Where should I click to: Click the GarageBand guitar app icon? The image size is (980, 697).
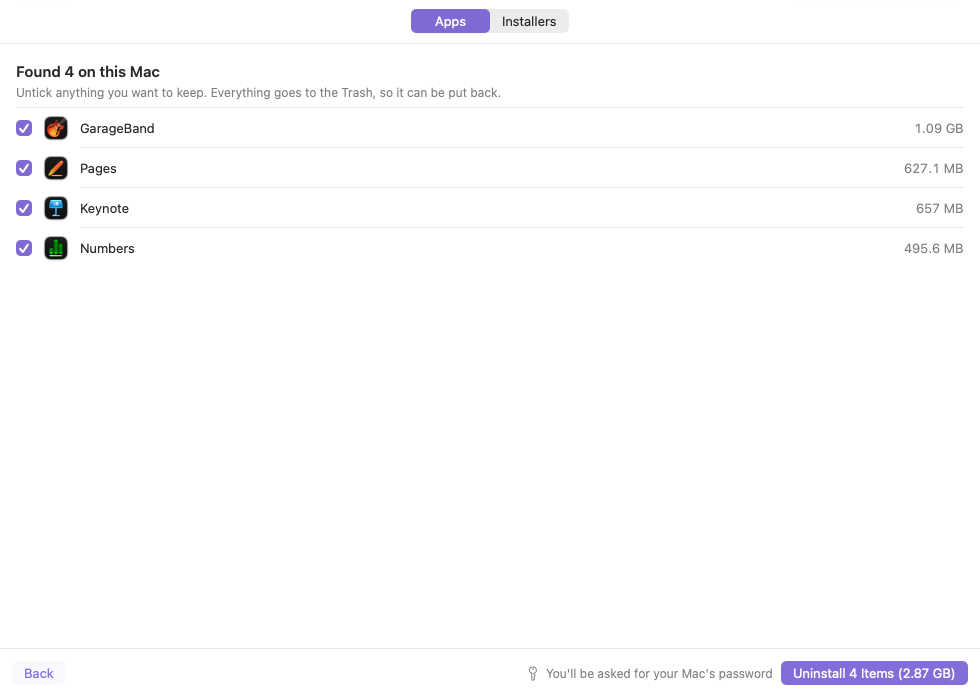coord(56,128)
